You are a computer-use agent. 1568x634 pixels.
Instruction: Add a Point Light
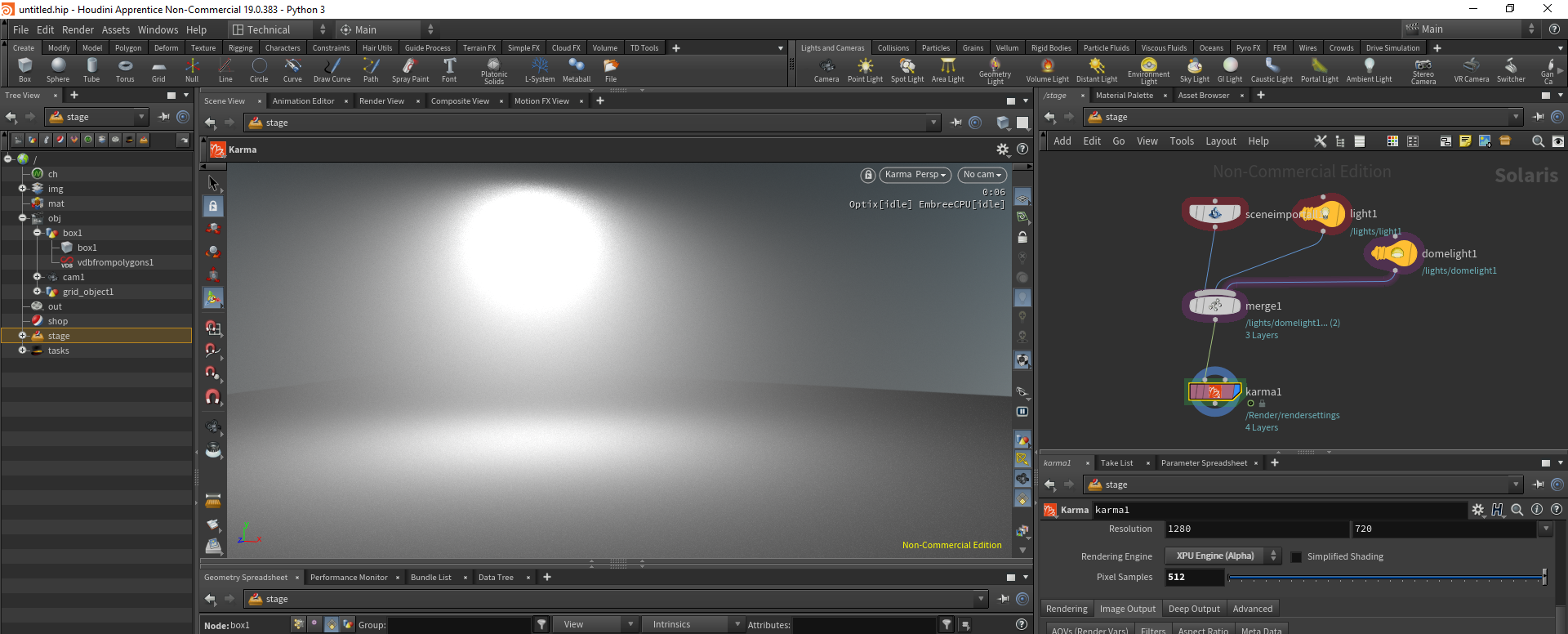(865, 70)
